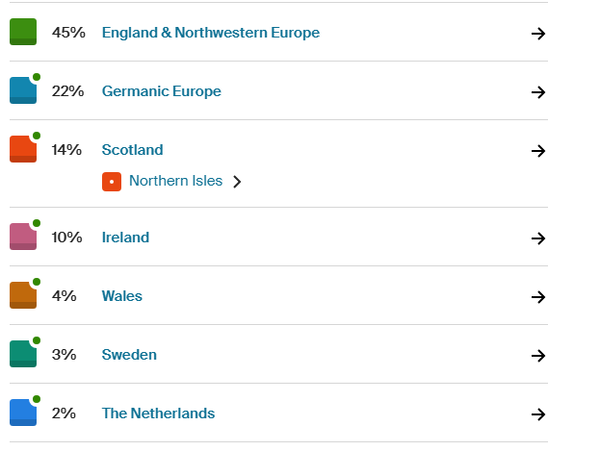Follow the Northern Isles link

(x=176, y=181)
